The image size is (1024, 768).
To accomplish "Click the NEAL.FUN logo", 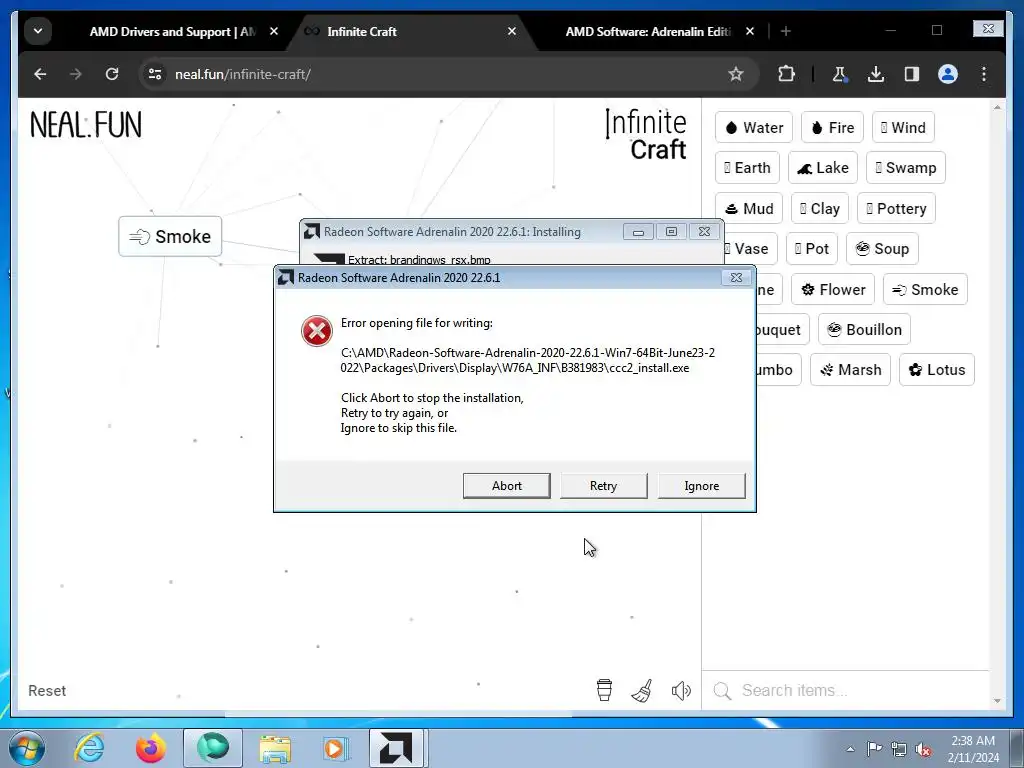I will tap(86, 125).
